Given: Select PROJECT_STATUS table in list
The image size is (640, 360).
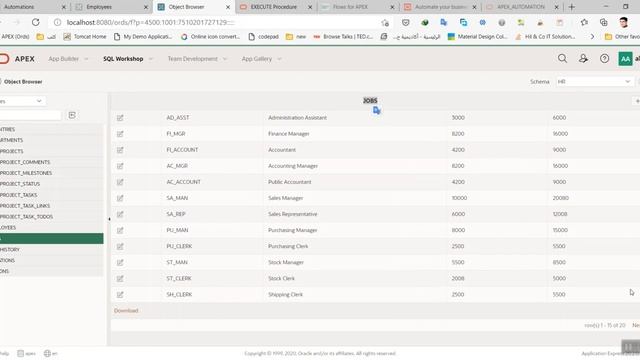Looking at the screenshot, I should 51,184.
